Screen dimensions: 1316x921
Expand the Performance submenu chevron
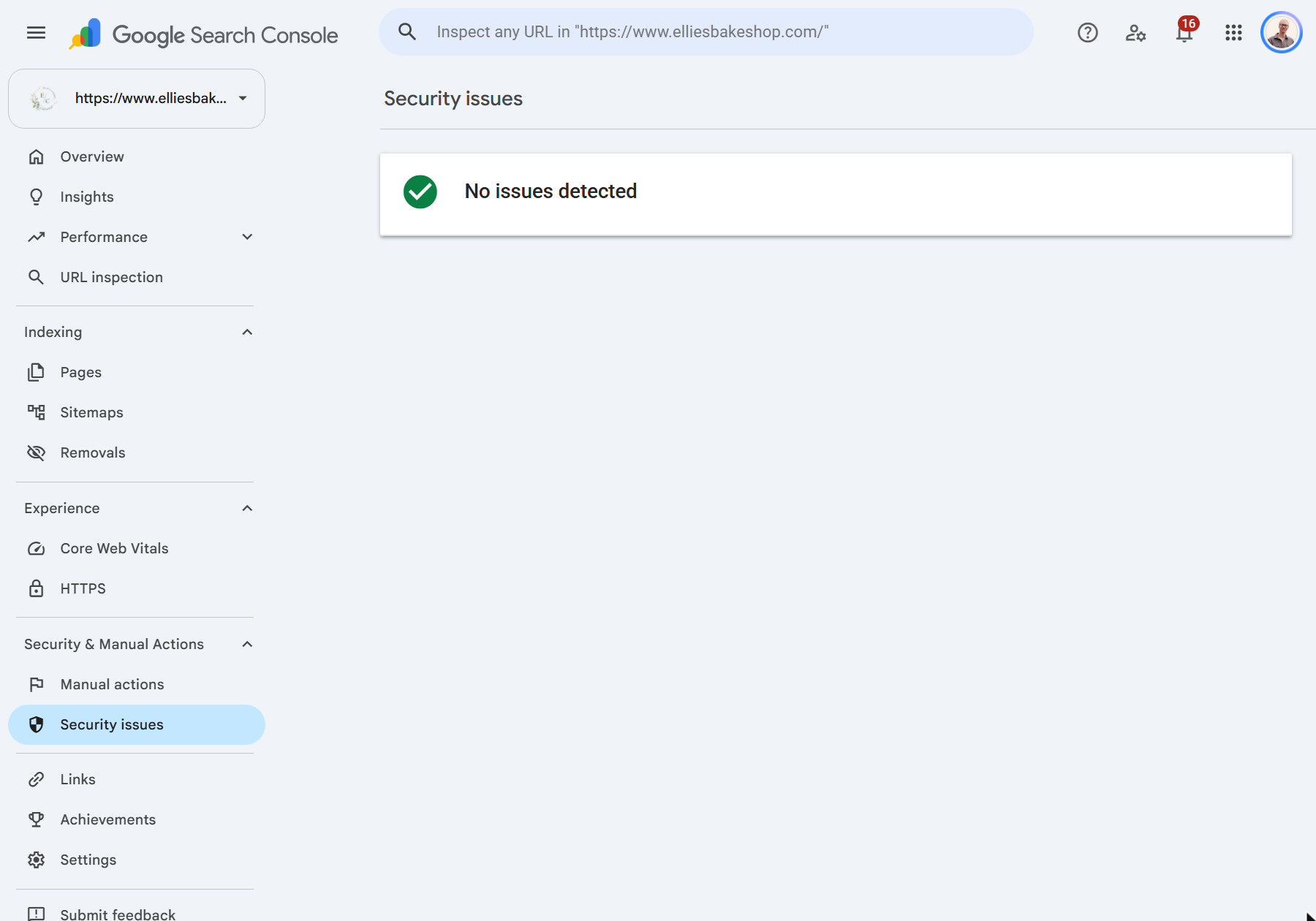point(247,238)
